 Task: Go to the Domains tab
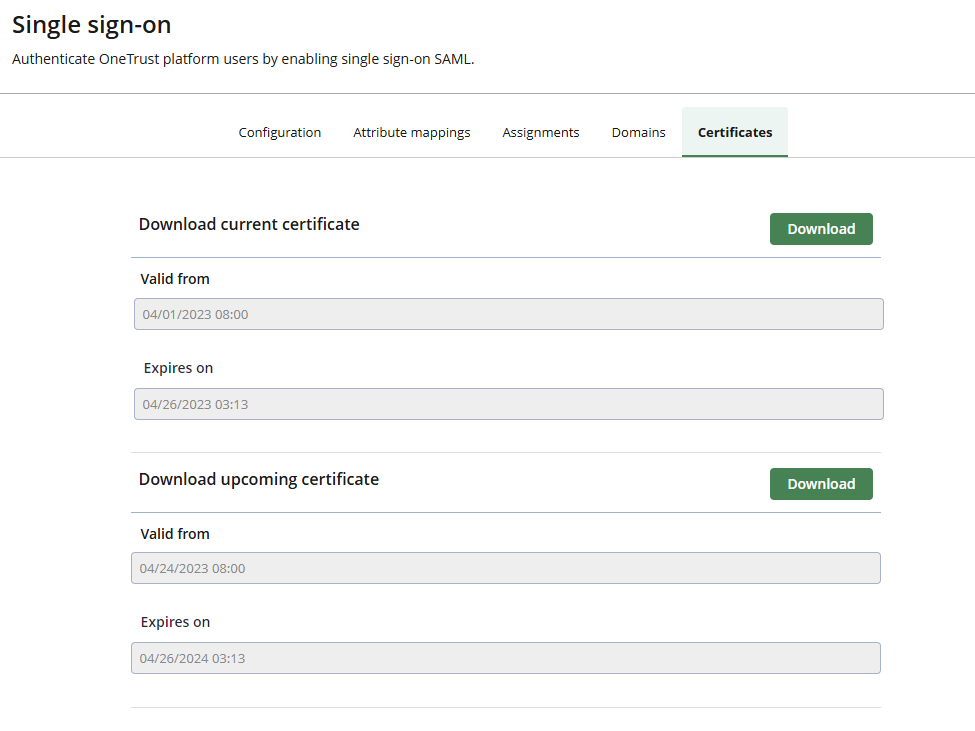[638, 132]
